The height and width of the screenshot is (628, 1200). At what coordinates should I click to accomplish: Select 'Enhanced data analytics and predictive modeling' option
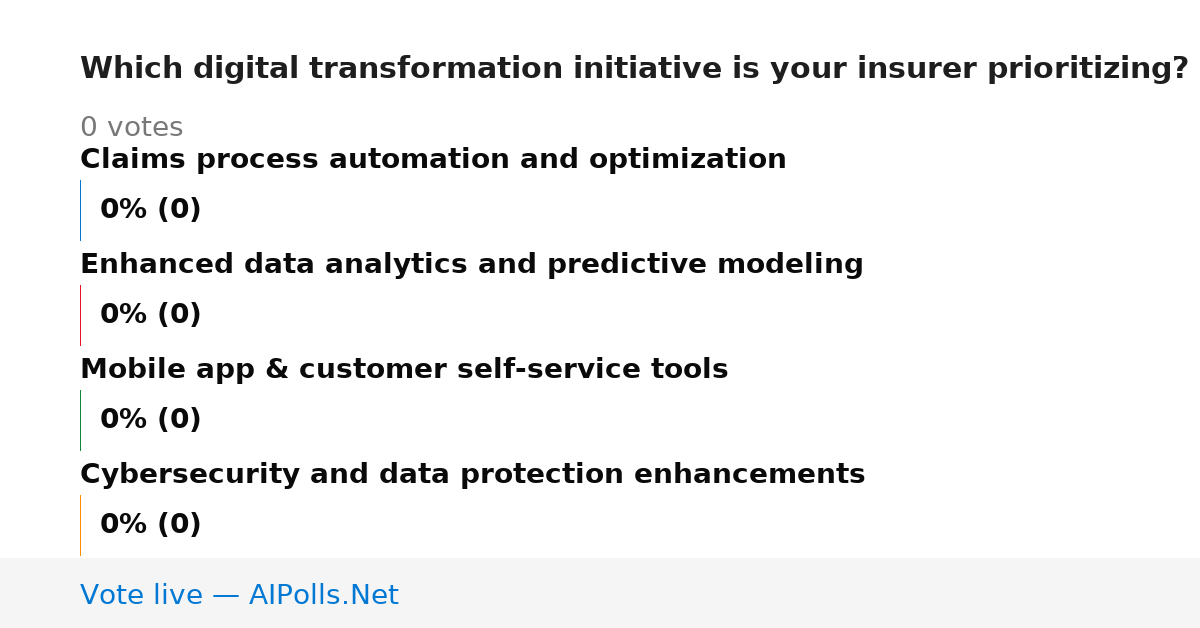471,265
